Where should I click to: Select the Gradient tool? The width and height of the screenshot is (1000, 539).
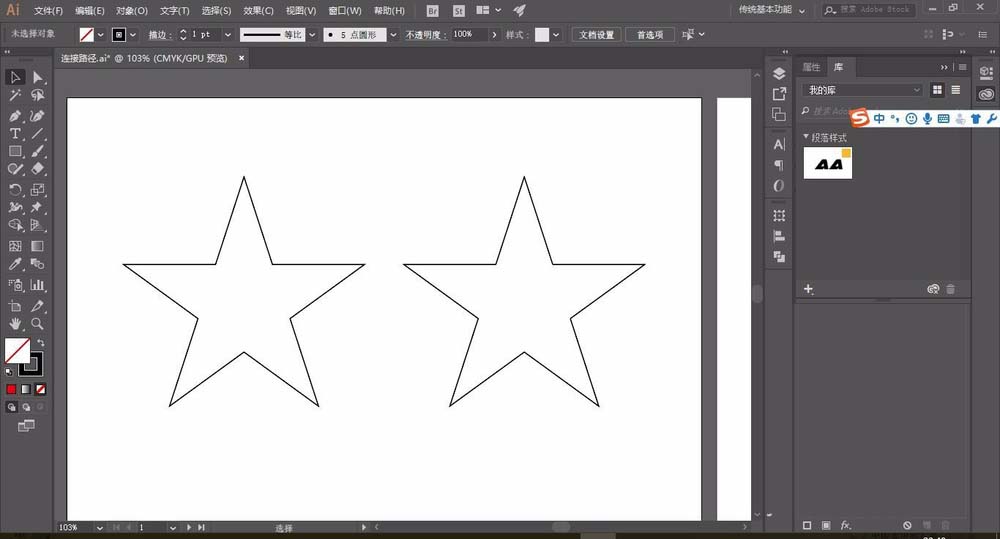click(x=38, y=246)
